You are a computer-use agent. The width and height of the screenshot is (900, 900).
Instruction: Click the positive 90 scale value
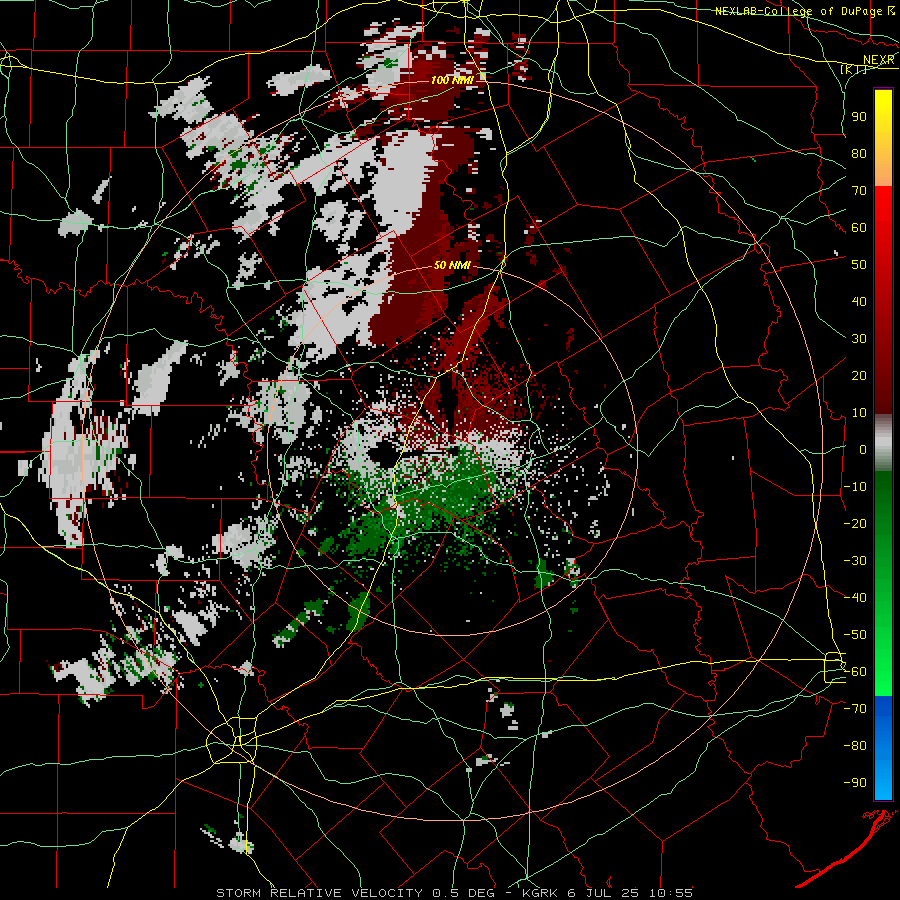[x=859, y=117]
